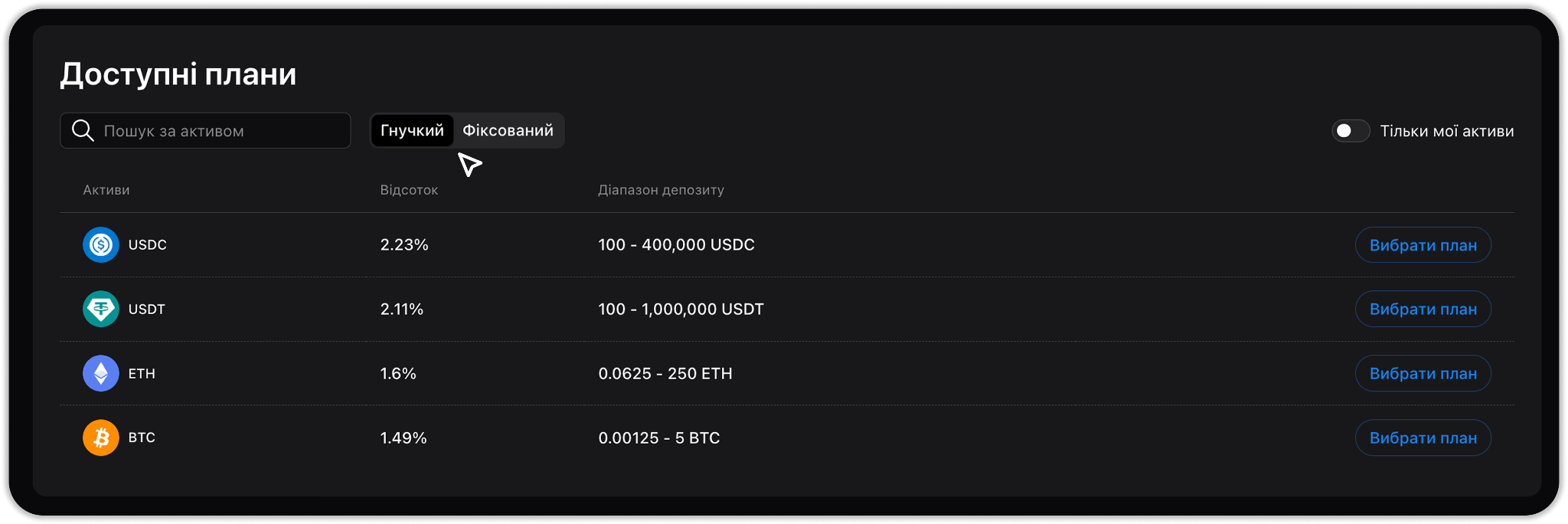Viewport: 1568px width, 524px height.
Task: Choose the ETH plan via 'Вибрати план'
Action: pyautogui.click(x=1423, y=374)
